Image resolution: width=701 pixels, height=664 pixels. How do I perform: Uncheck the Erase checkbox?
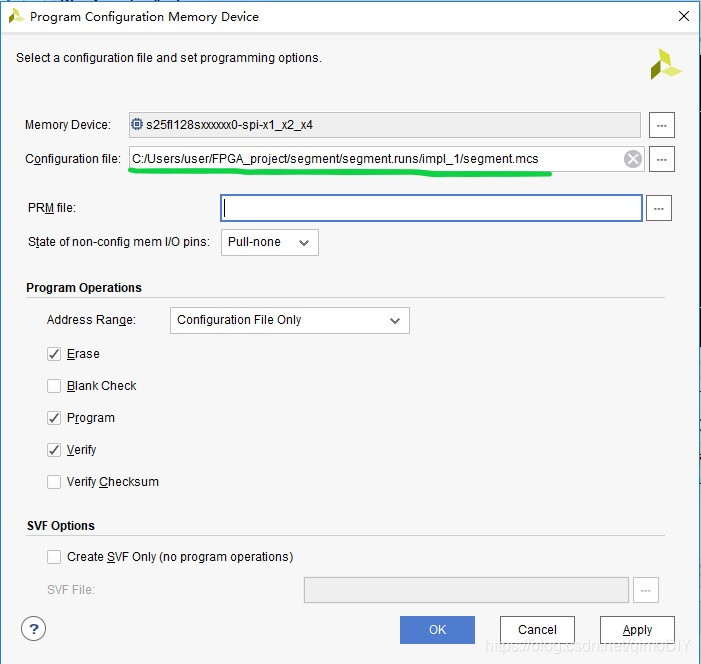point(54,354)
